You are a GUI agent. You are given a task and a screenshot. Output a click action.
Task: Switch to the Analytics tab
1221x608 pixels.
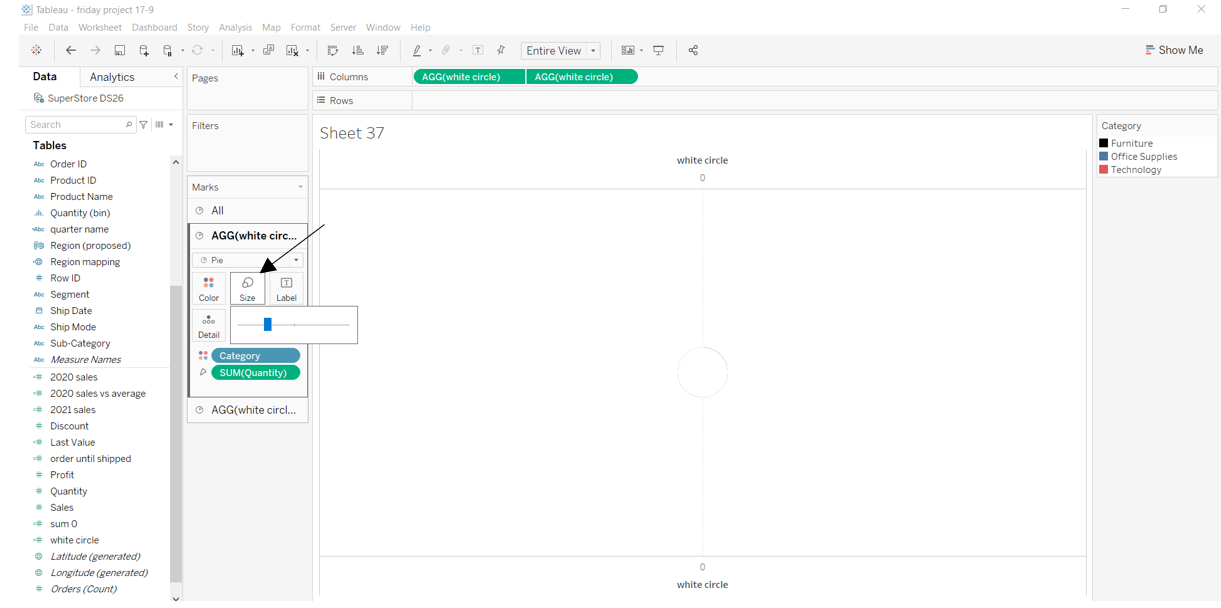112,77
